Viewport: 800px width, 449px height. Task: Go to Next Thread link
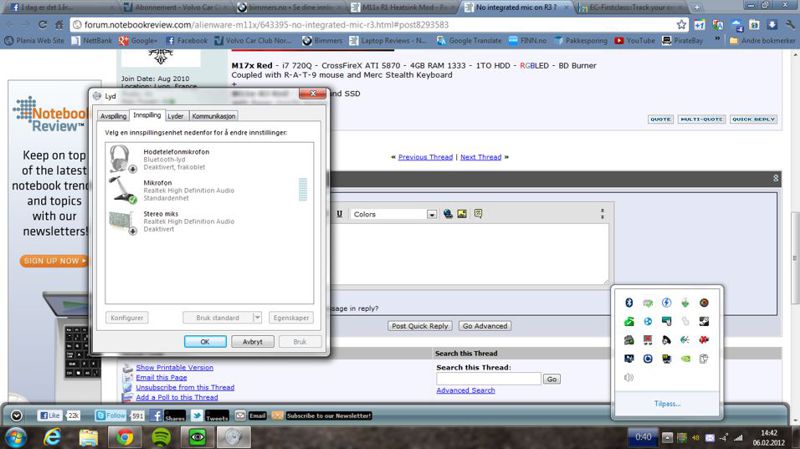click(481, 157)
